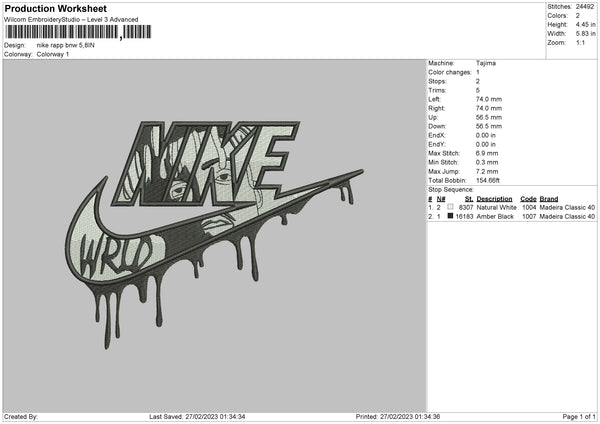Select thread code 1004

coord(529,207)
